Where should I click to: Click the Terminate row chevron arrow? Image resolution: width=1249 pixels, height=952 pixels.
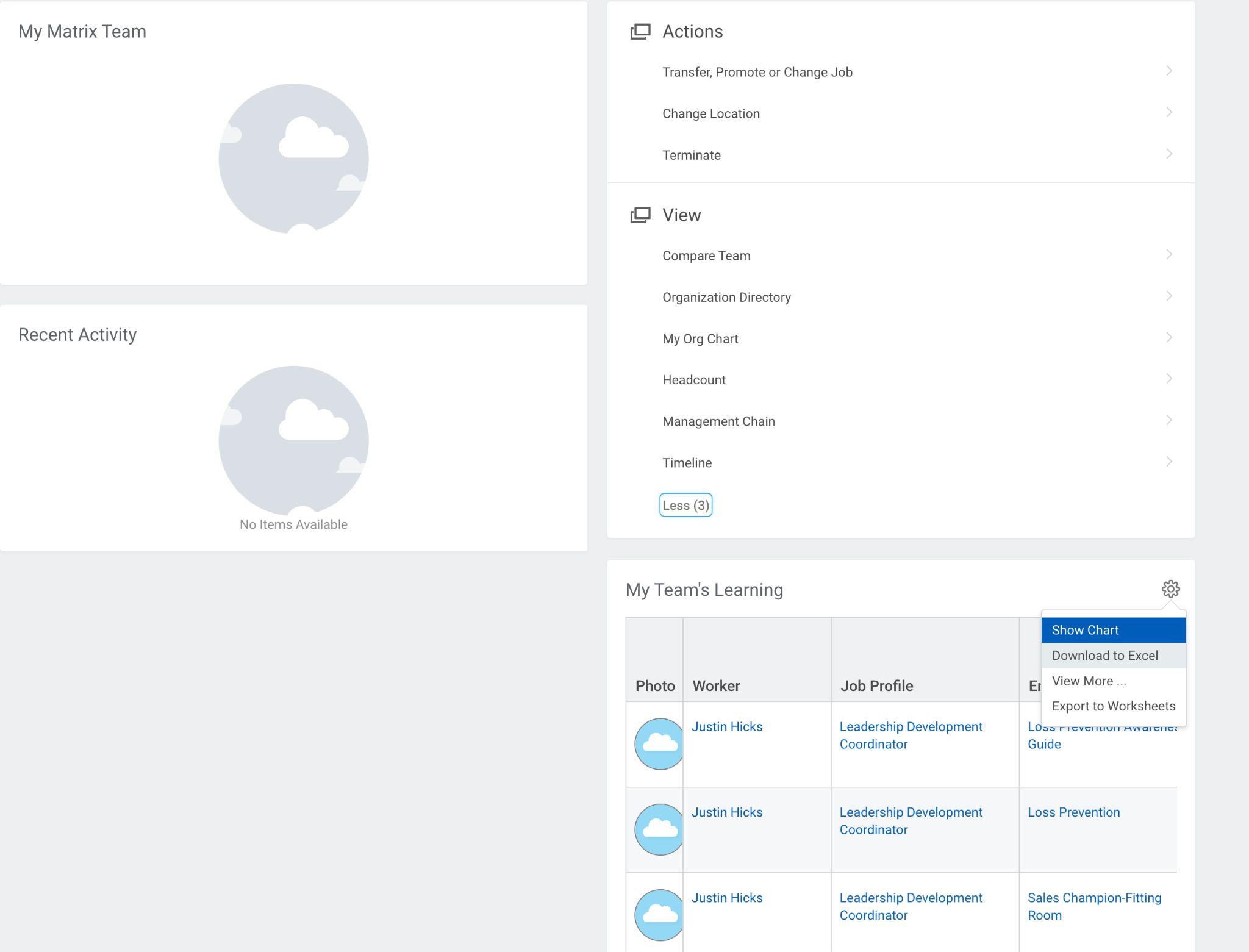click(1168, 154)
